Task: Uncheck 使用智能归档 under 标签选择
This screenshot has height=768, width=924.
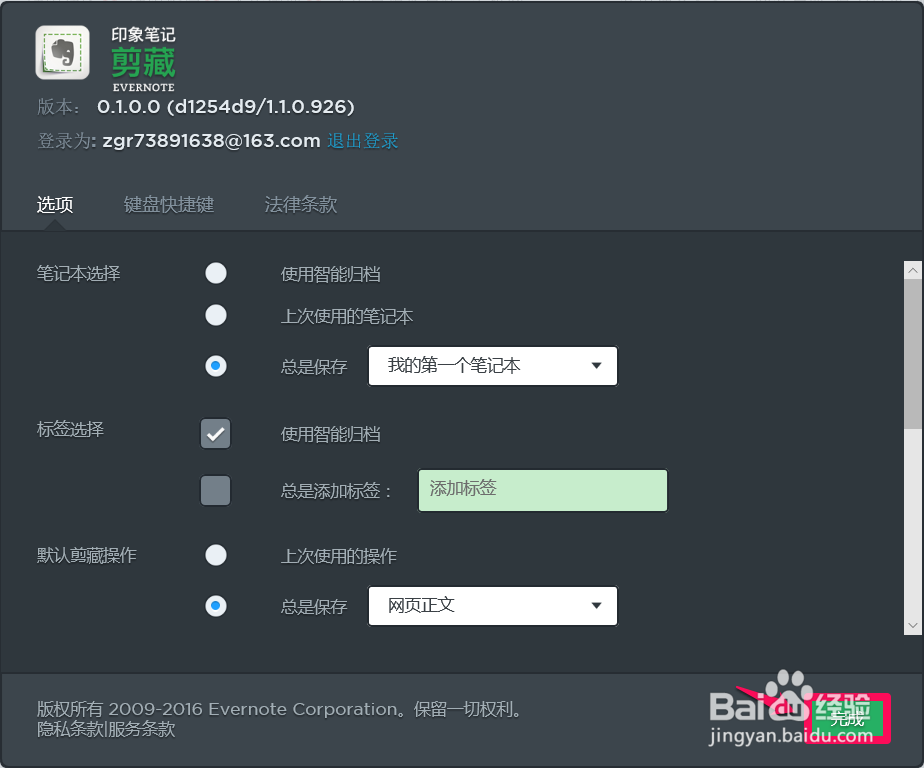Action: pos(216,434)
